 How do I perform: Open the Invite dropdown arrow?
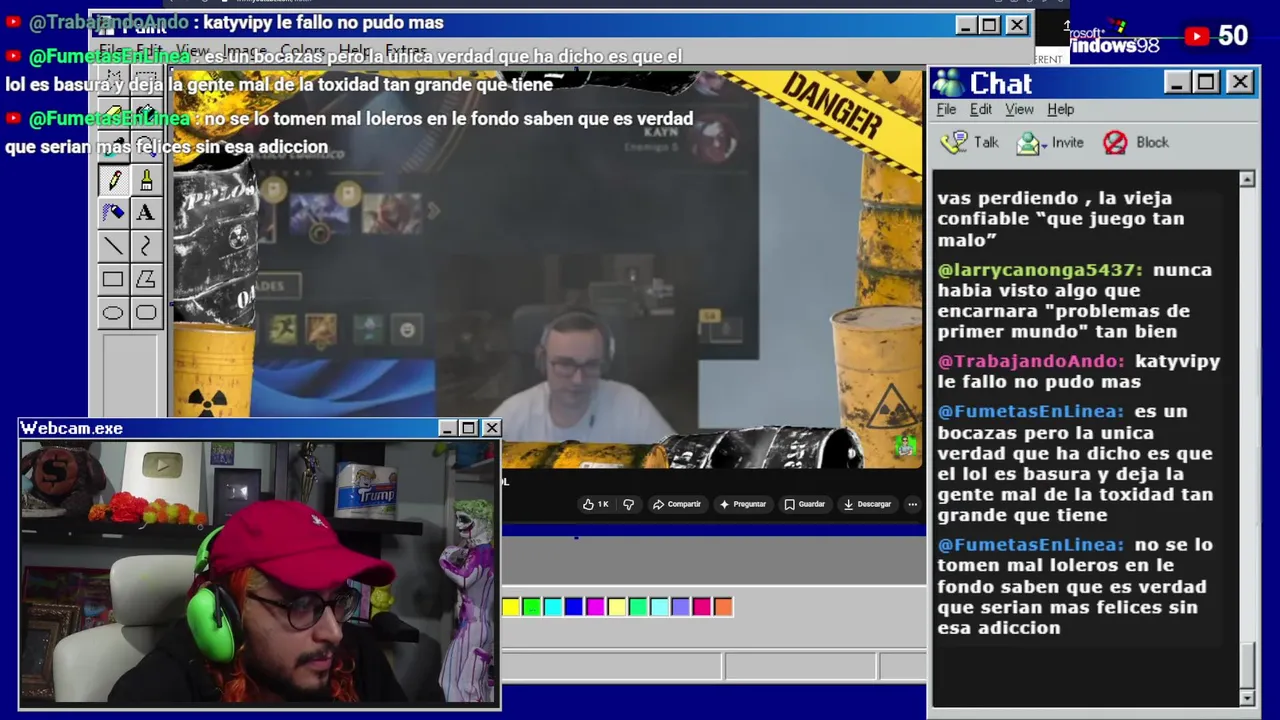tap(1044, 146)
